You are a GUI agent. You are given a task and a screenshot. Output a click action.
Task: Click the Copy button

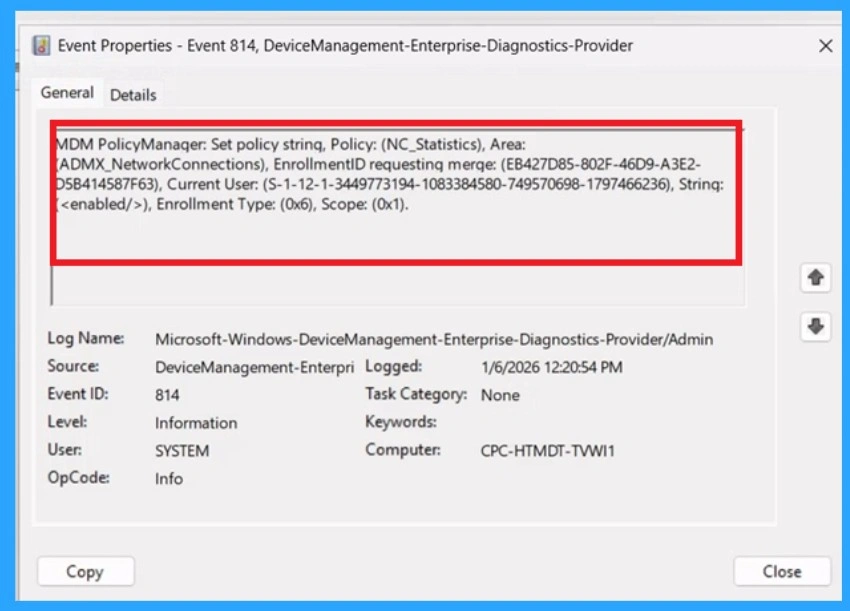[x=85, y=571]
